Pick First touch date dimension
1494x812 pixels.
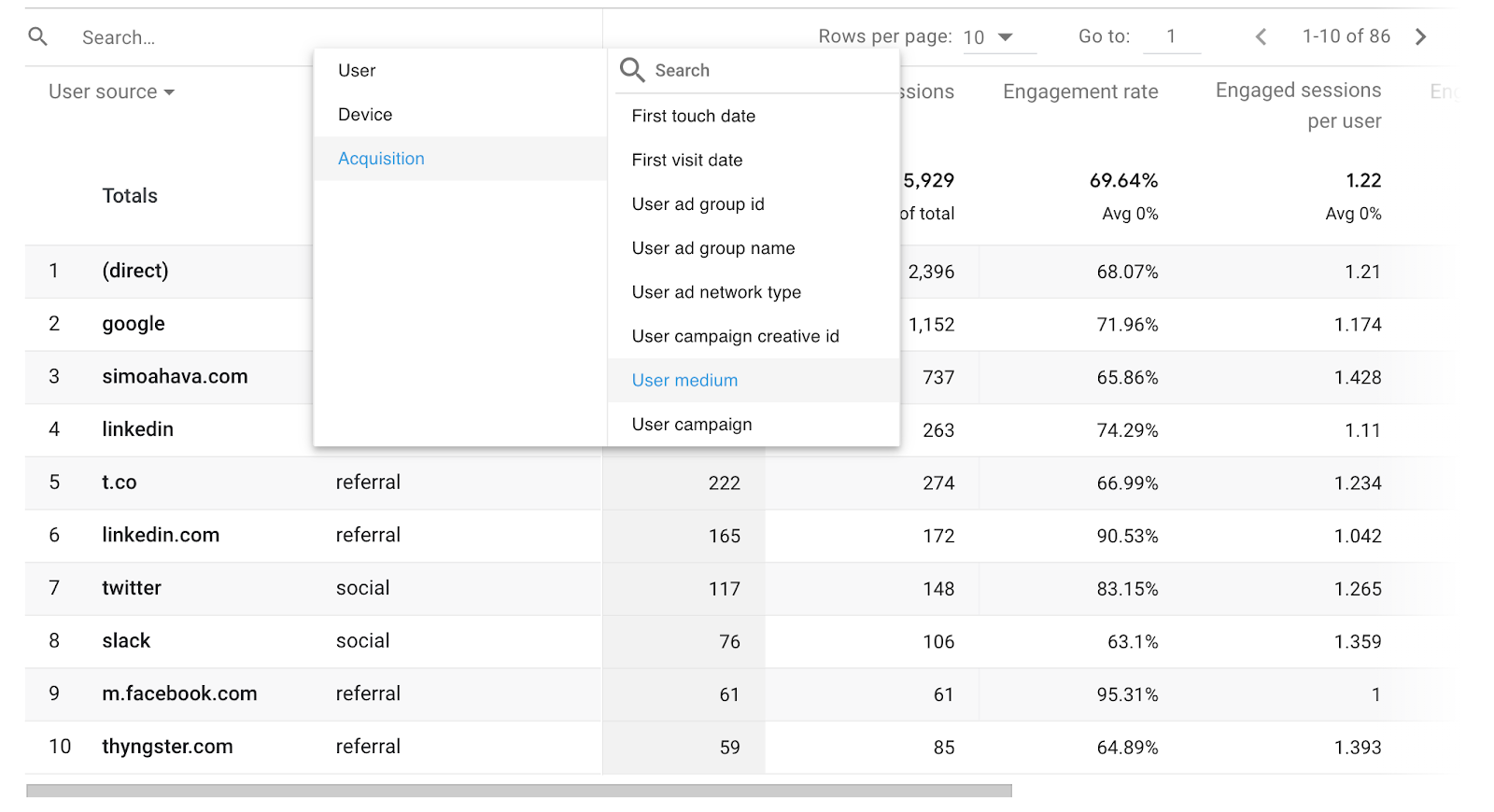click(693, 116)
